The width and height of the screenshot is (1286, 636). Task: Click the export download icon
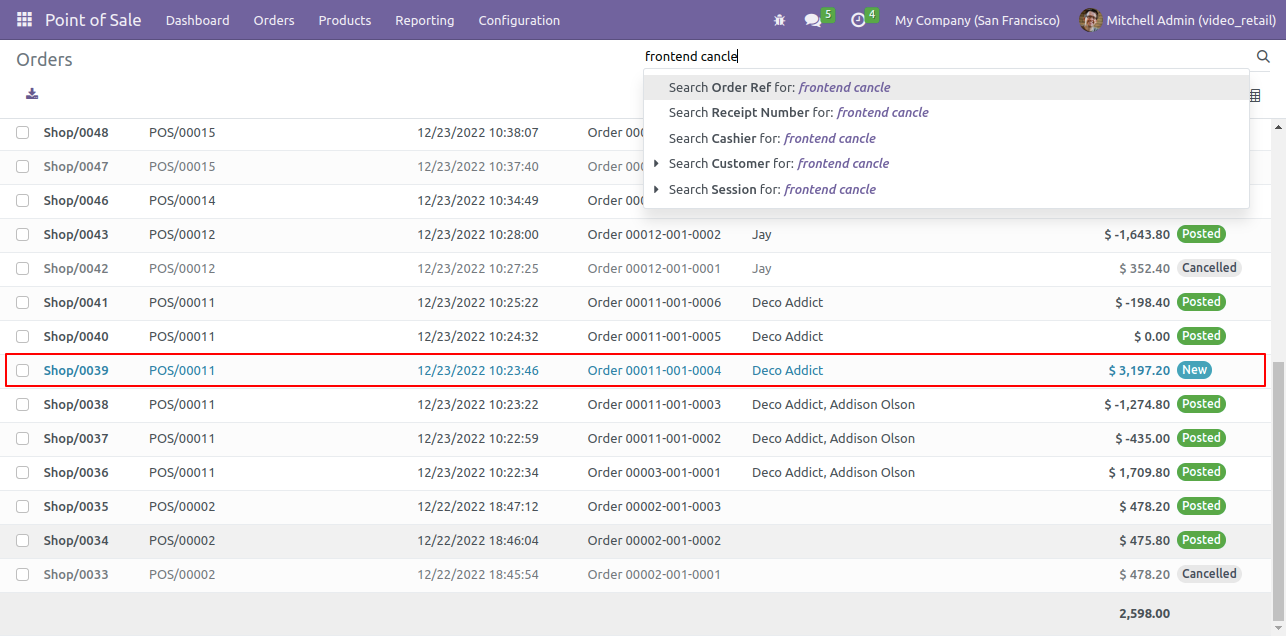32,94
